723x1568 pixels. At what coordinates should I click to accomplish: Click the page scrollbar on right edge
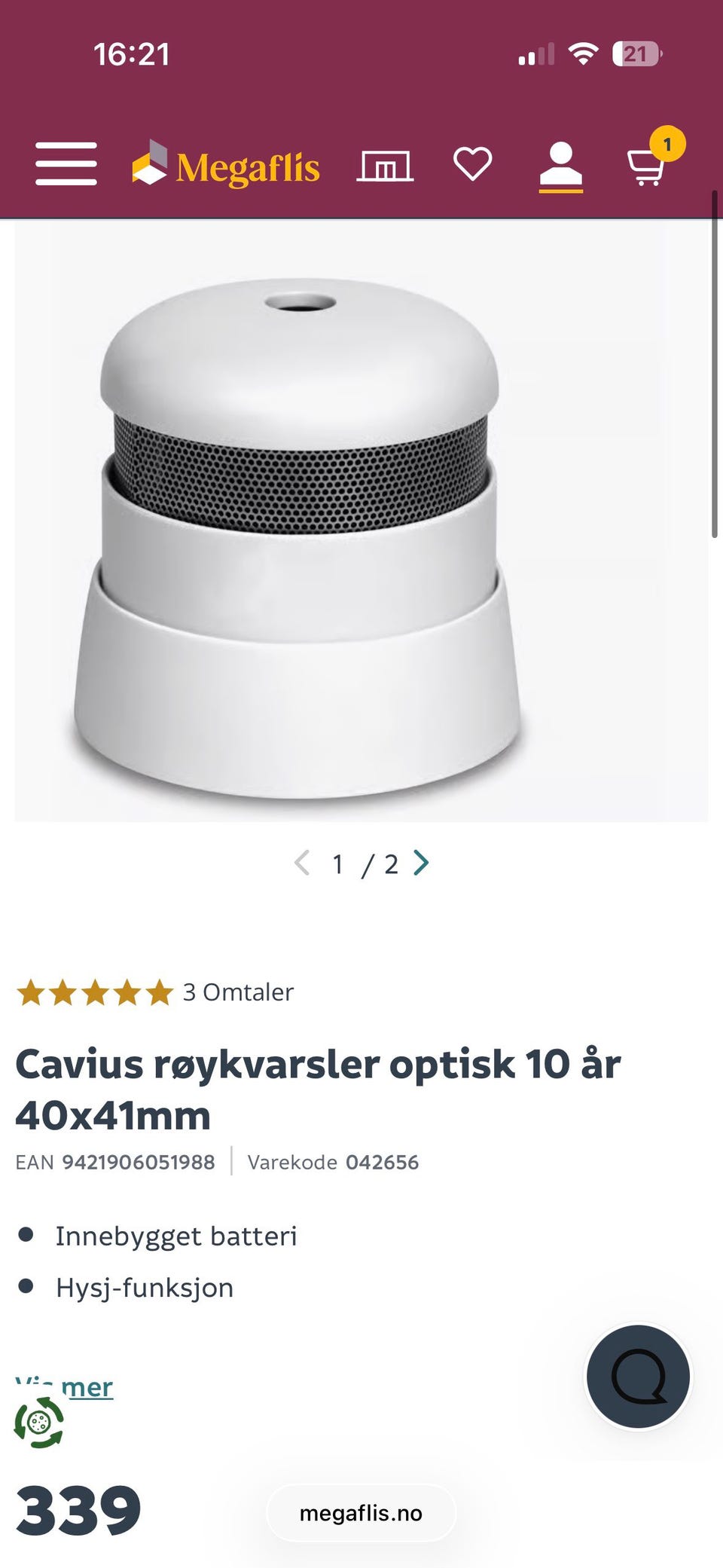pyautogui.click(x=715, y=364)
